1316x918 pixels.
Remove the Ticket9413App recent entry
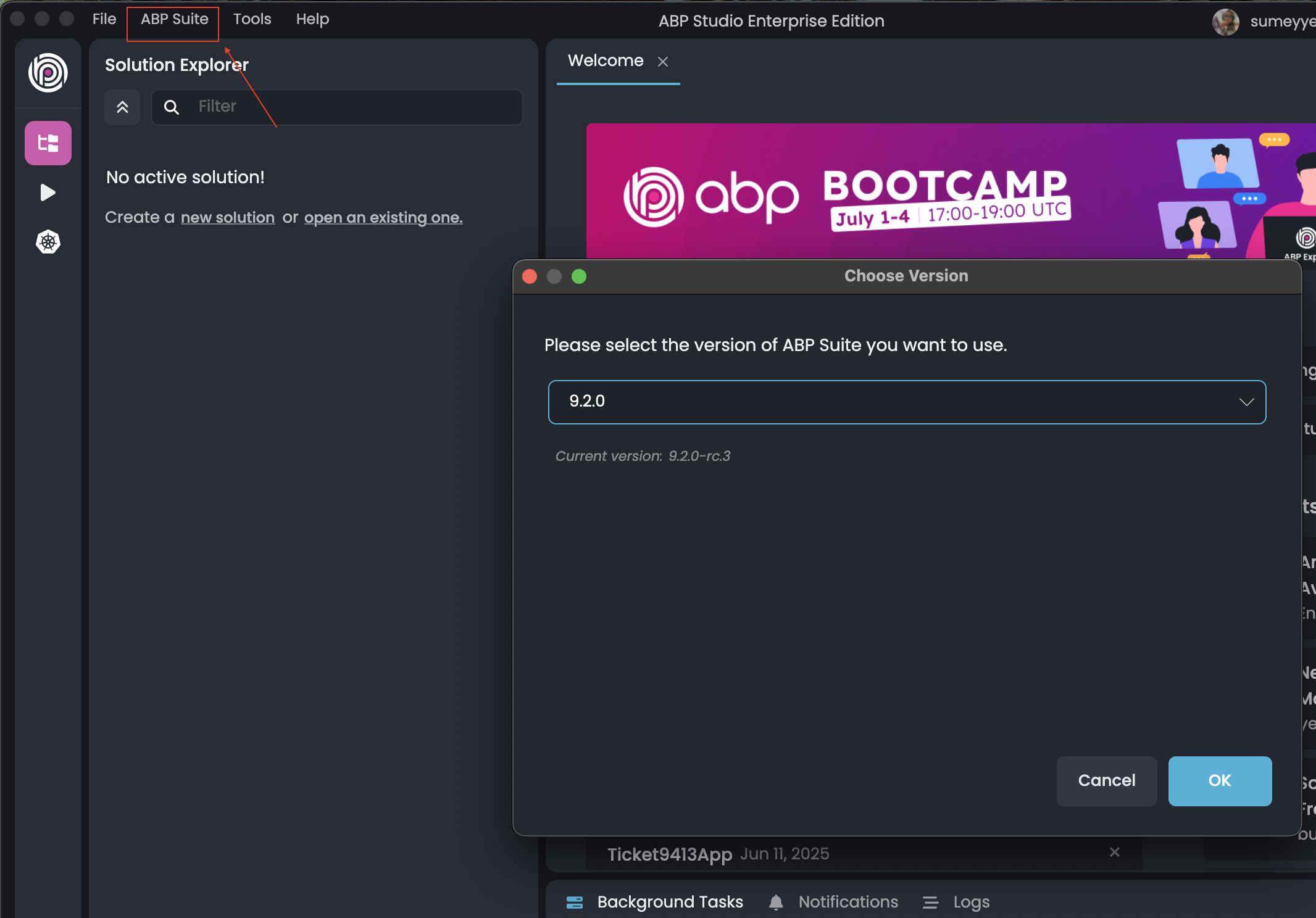pyautogui.click(x=1114, y=853)
